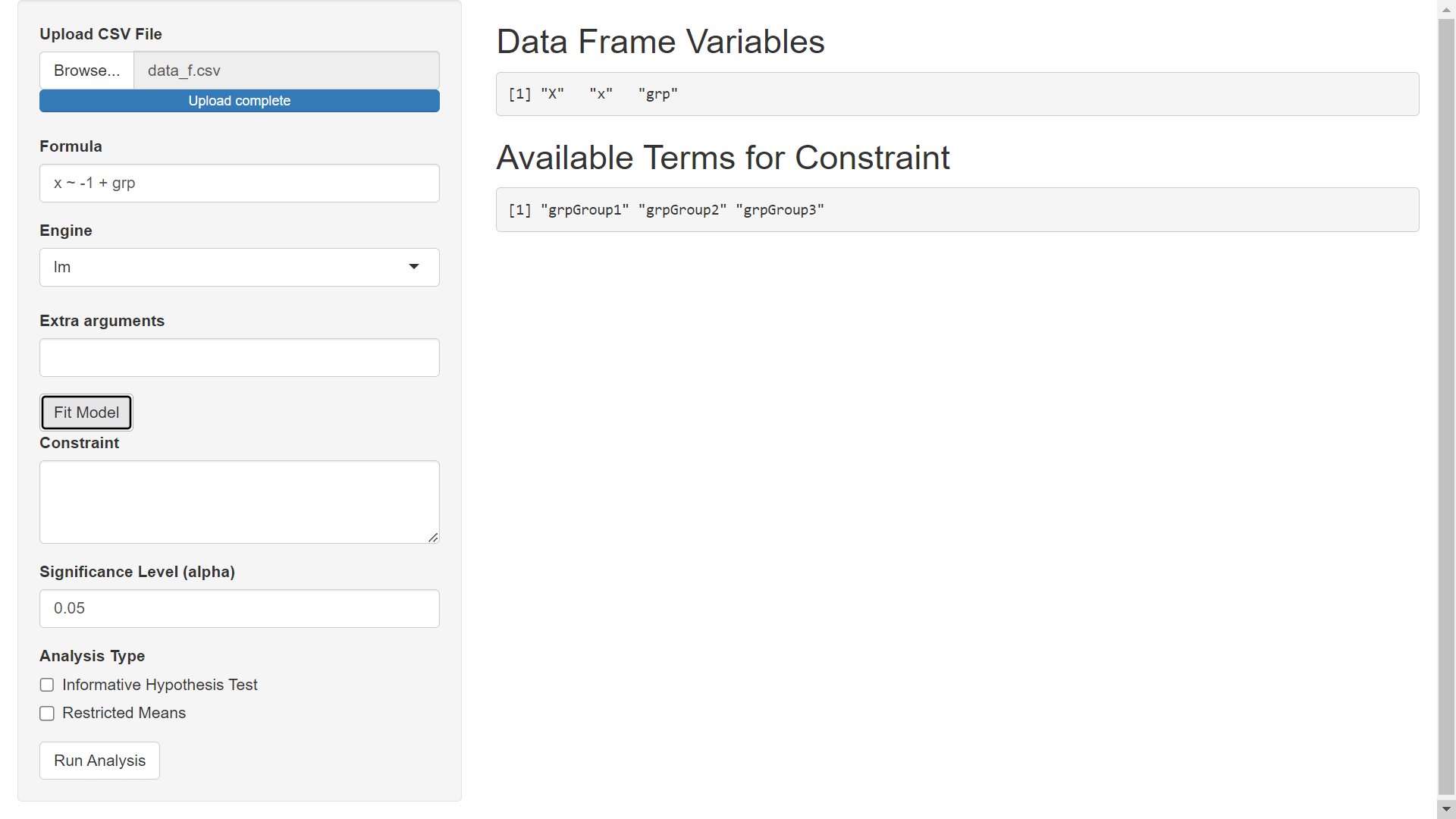
Task: Click the Constraint textarea resize handle
Action: (432, 537)
